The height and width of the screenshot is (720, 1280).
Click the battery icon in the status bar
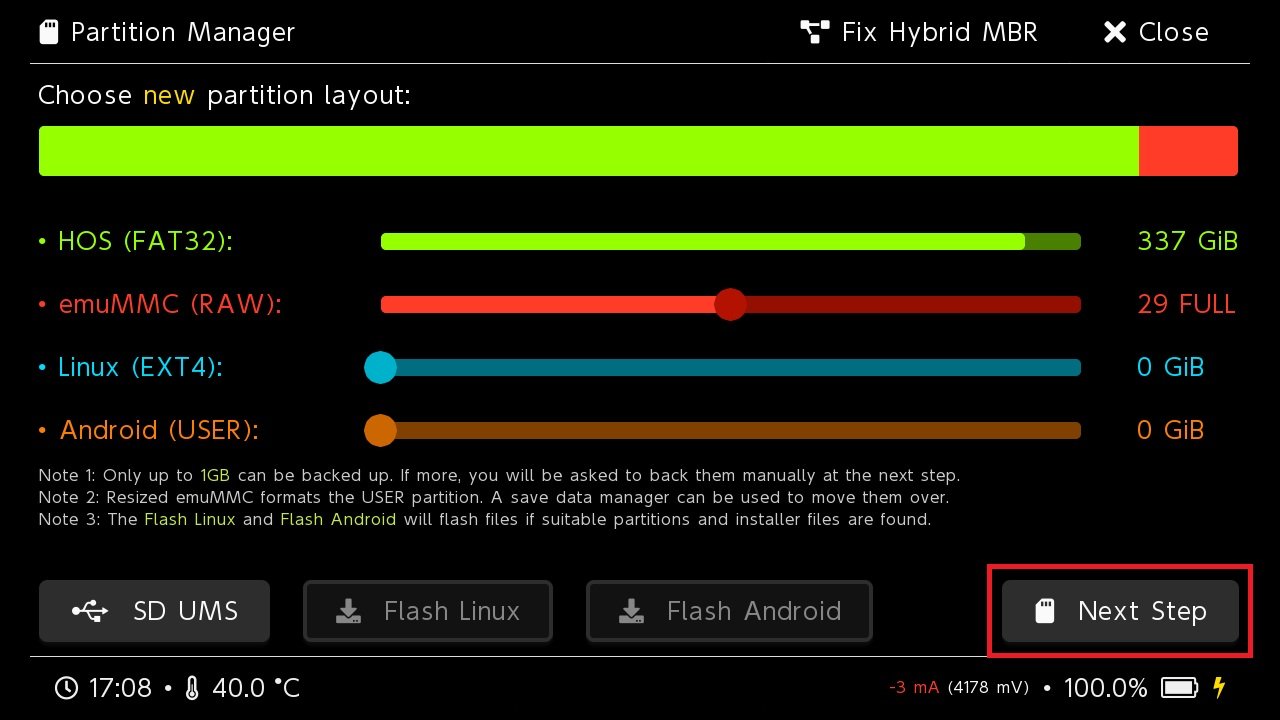pyautogui.click(x=1179, y=688)
